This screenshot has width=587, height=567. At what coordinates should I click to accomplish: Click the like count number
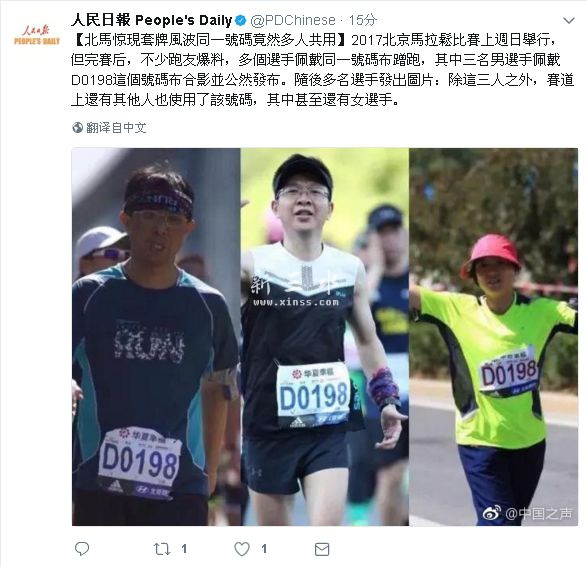coord(264,549)
